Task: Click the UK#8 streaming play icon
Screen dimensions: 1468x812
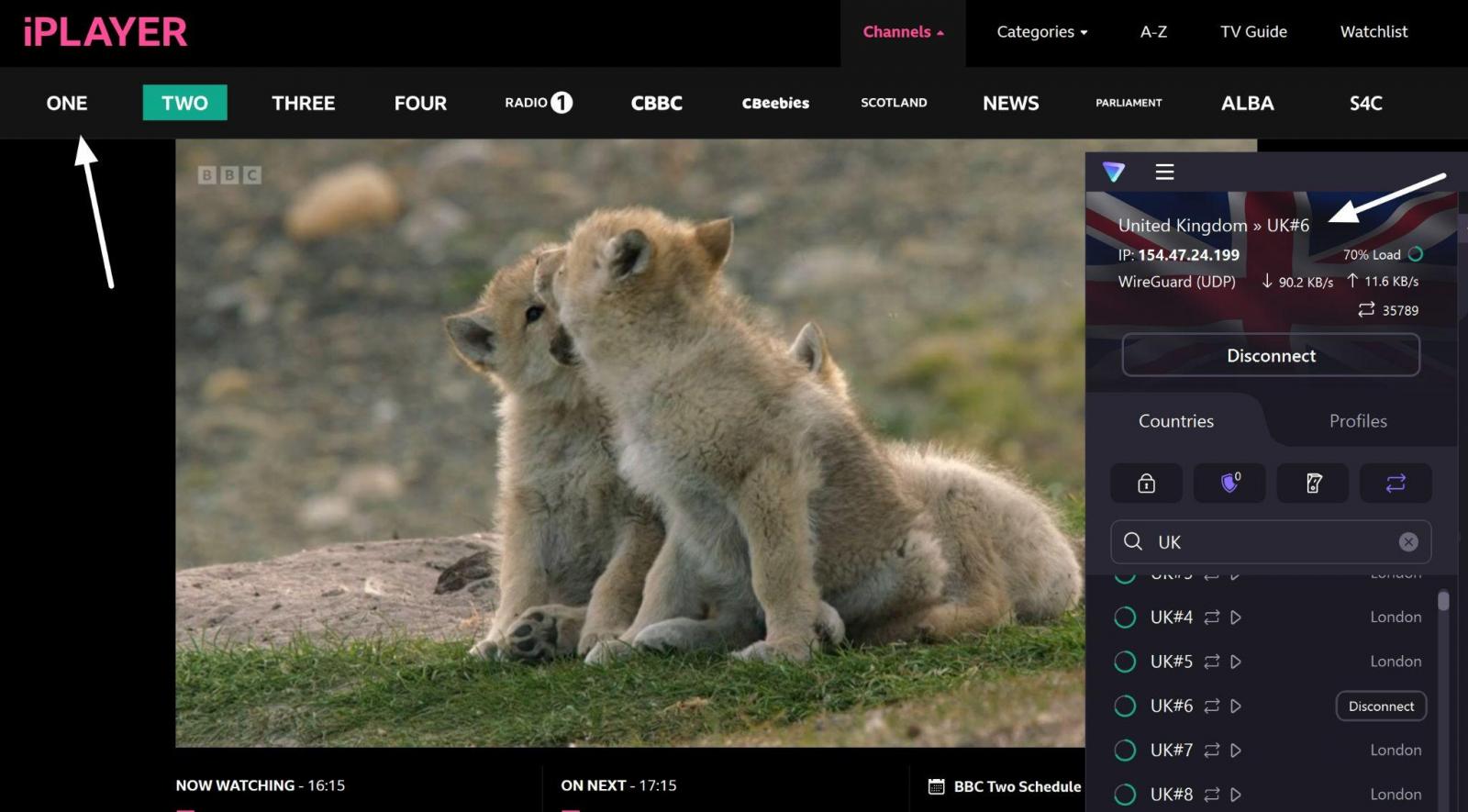Action: [x=1236, y=795]
